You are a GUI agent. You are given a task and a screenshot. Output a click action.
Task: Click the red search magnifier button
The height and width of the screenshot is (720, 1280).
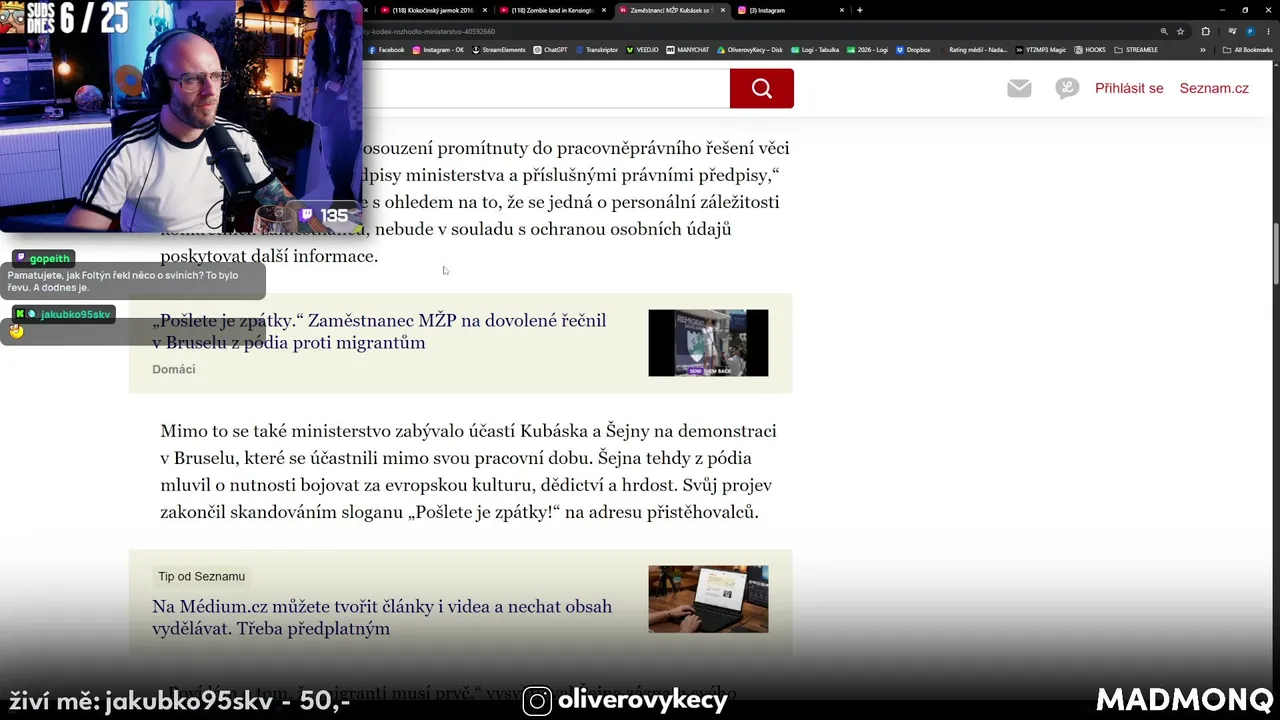pos(762,89)
